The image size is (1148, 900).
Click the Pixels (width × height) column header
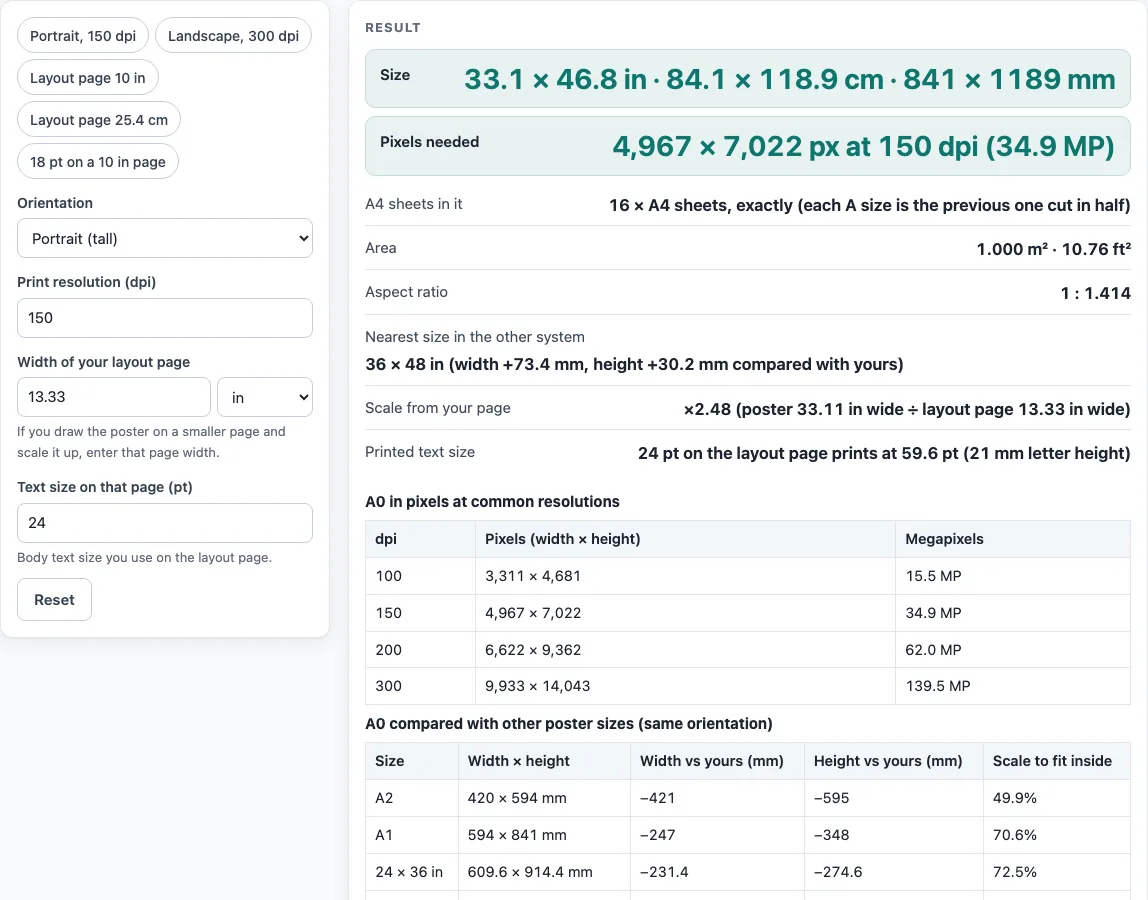pyautogui.click(x=685, y=539)
